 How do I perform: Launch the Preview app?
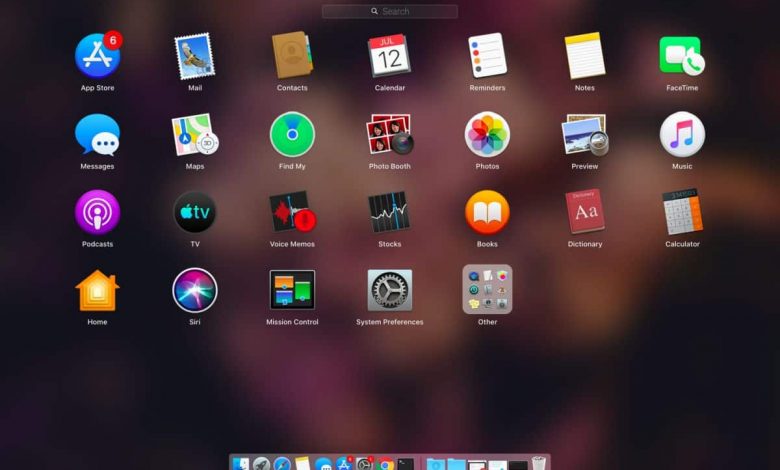coord(585,134)
